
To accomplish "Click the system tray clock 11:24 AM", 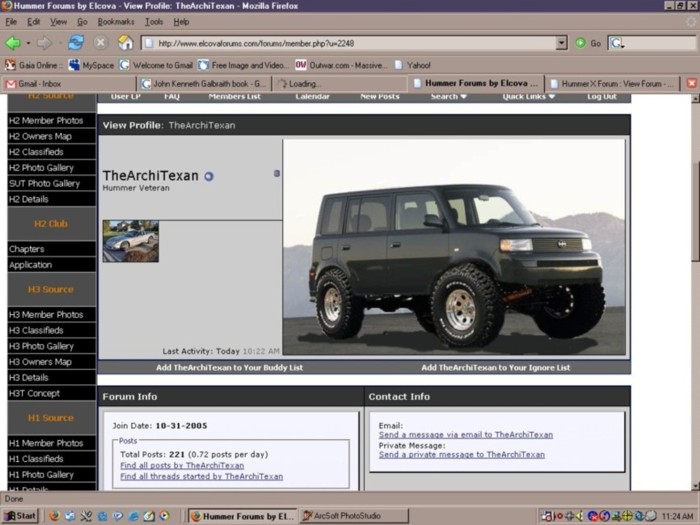I will point(678,517).
